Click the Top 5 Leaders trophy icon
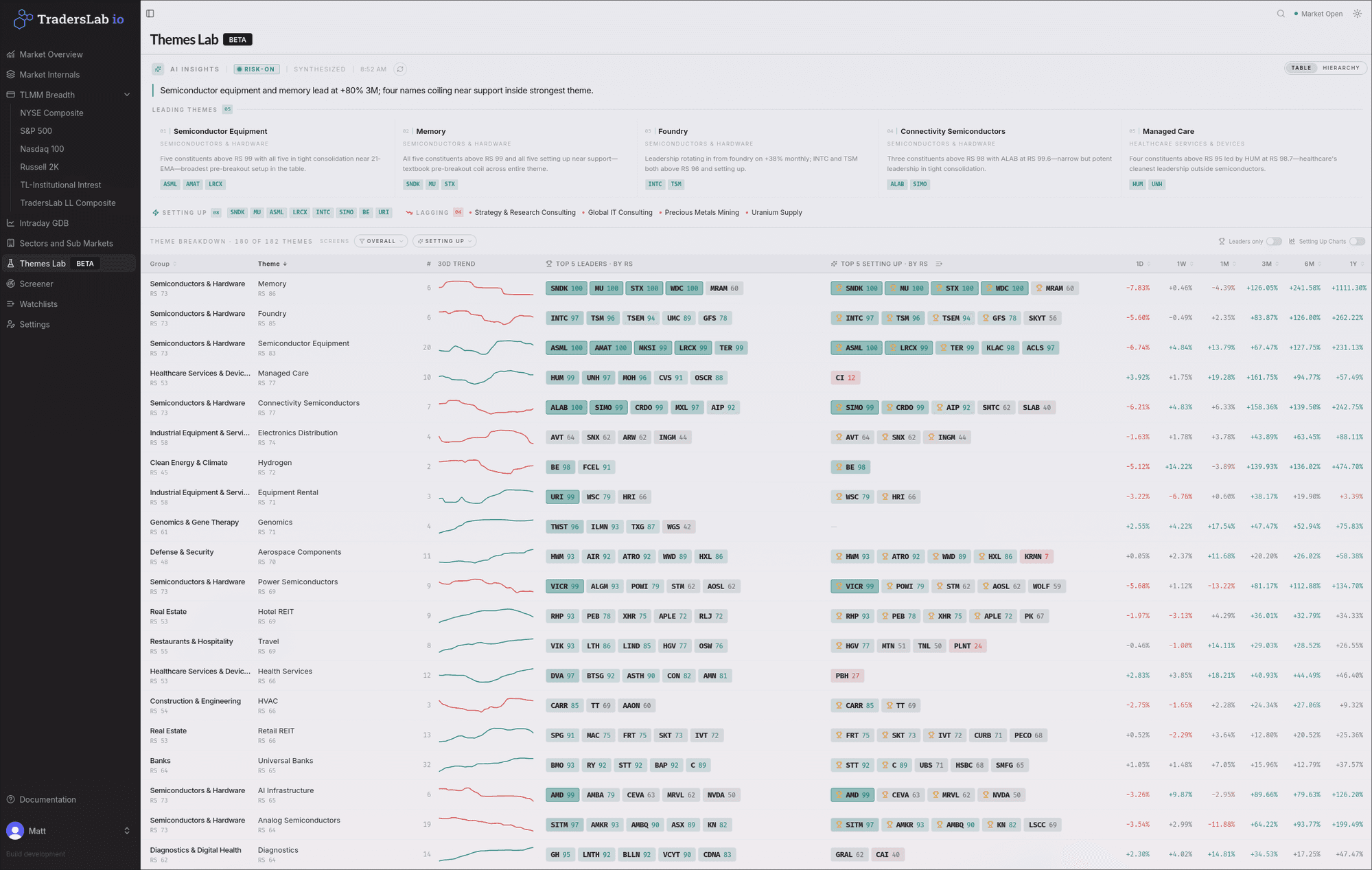The image size is (1372, 870). tap(549, 264)
